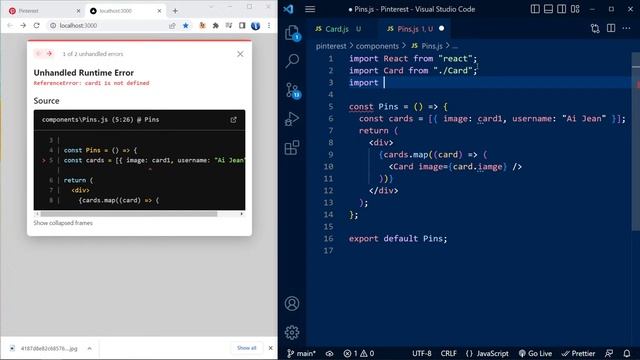Click the editor vertical scrollbar
Screen dimensions: 640x360
(x=636, y=143)
